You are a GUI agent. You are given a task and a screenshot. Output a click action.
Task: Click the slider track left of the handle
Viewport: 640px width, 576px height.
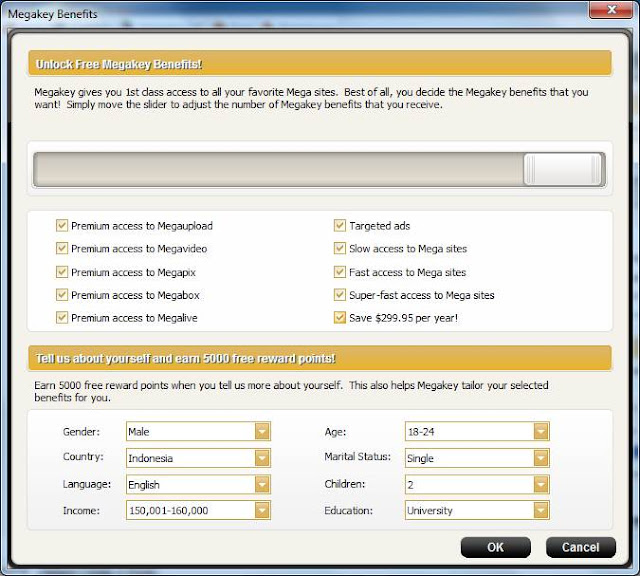(278, 169)
